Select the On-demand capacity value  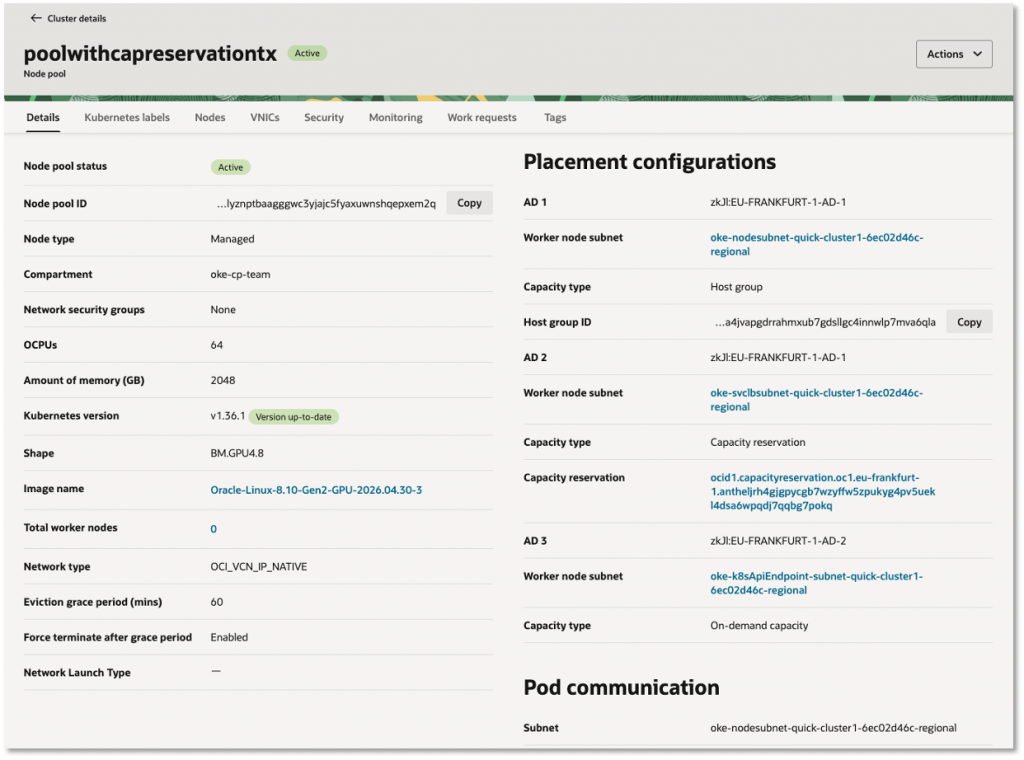(759, 625)
